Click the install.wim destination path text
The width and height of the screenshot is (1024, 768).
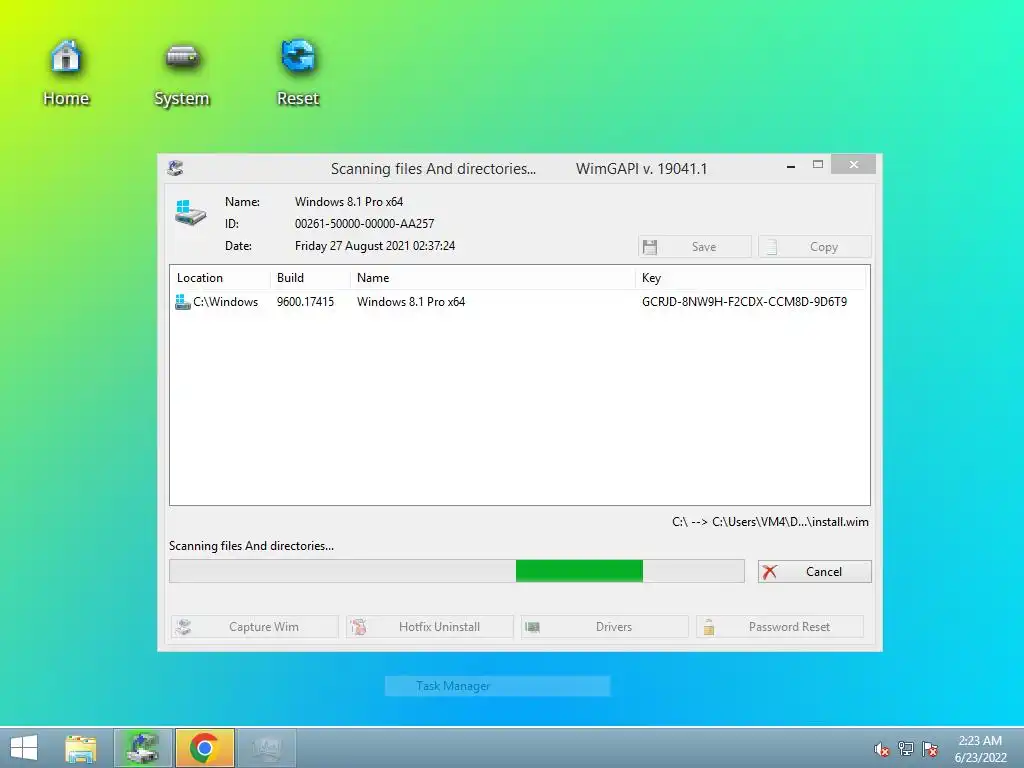770,522
